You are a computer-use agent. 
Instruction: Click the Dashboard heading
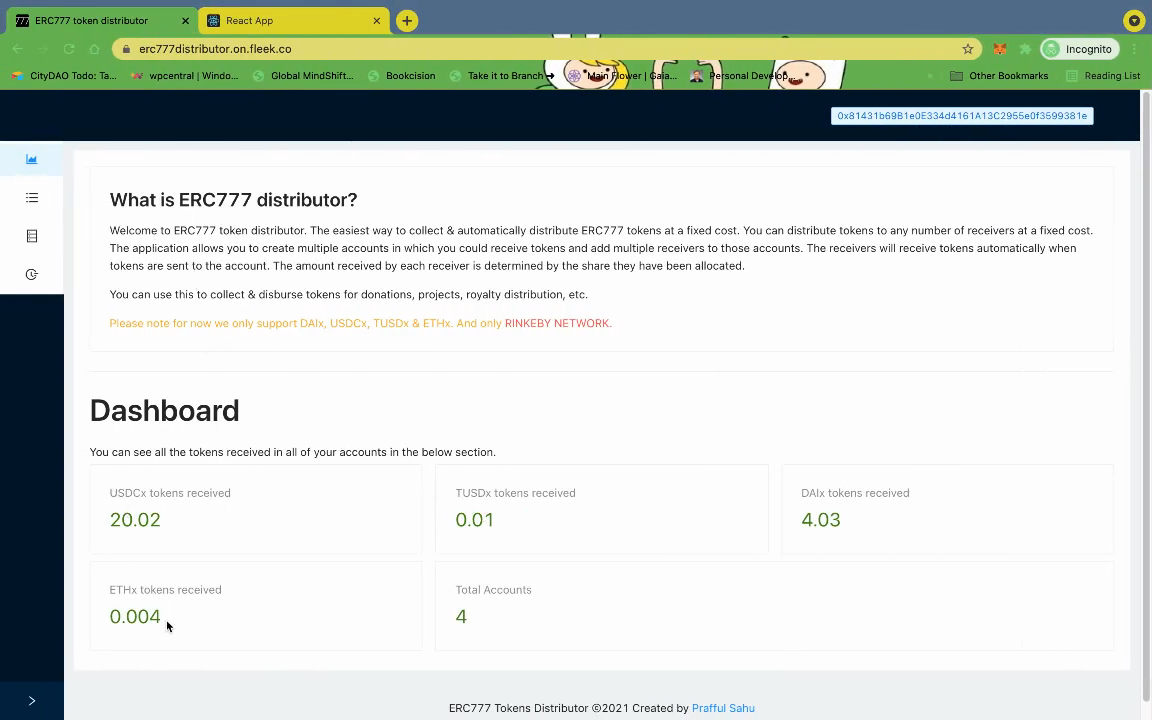pos(165,411)
